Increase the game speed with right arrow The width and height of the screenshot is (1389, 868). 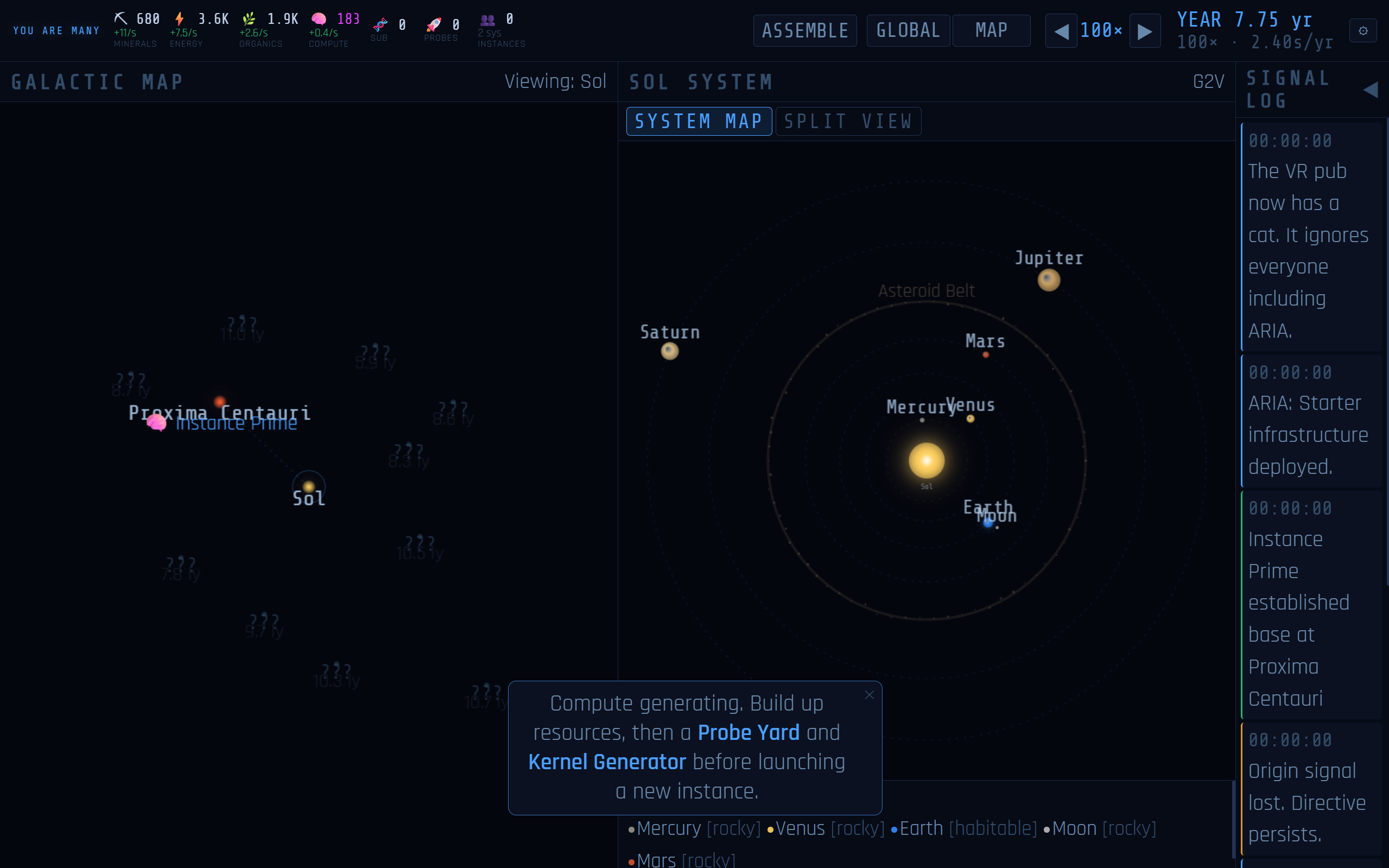pos(1145,31)
